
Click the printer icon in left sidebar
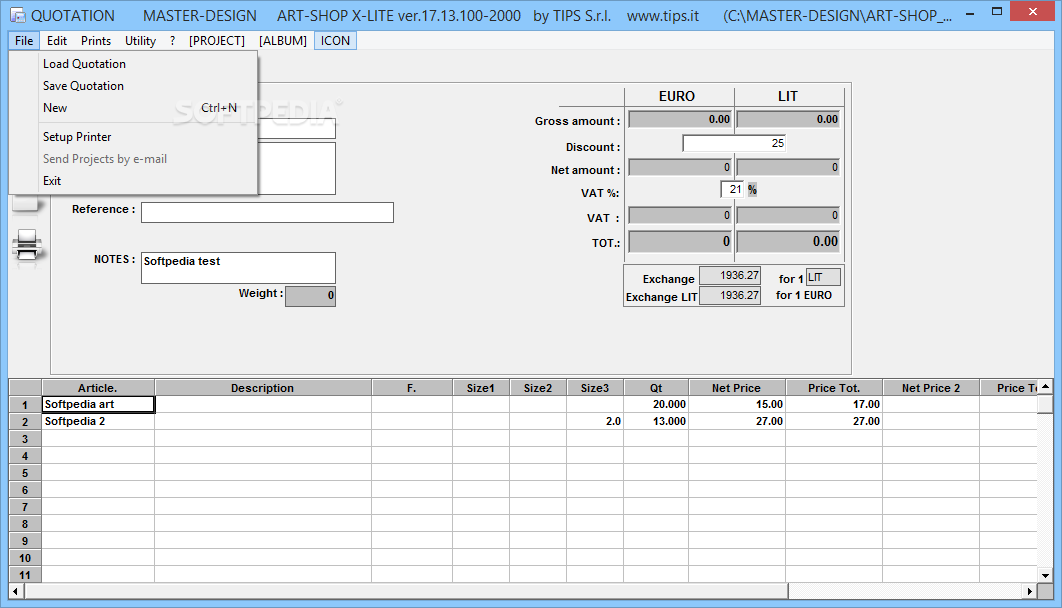(x=27, y=245)
